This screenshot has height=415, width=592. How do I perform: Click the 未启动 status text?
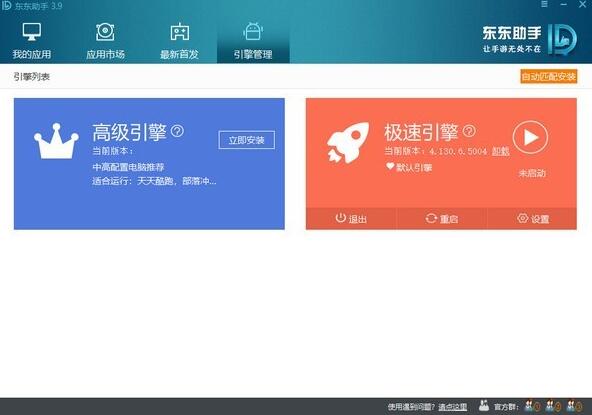click(532, 173)
